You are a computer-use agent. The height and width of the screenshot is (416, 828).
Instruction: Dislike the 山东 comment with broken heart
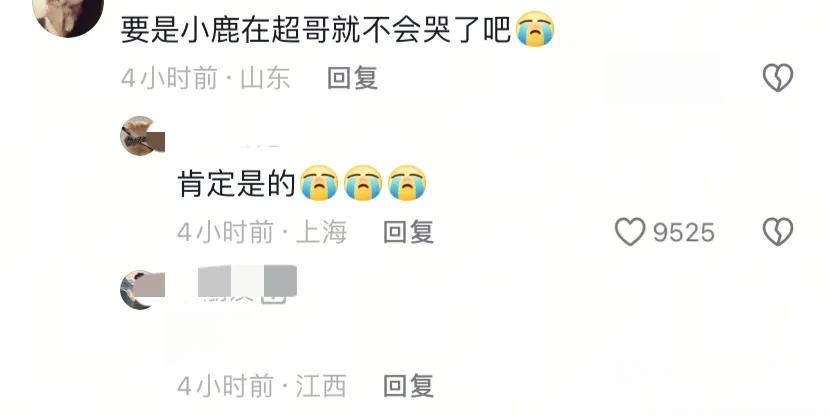[x=778, y=78]
